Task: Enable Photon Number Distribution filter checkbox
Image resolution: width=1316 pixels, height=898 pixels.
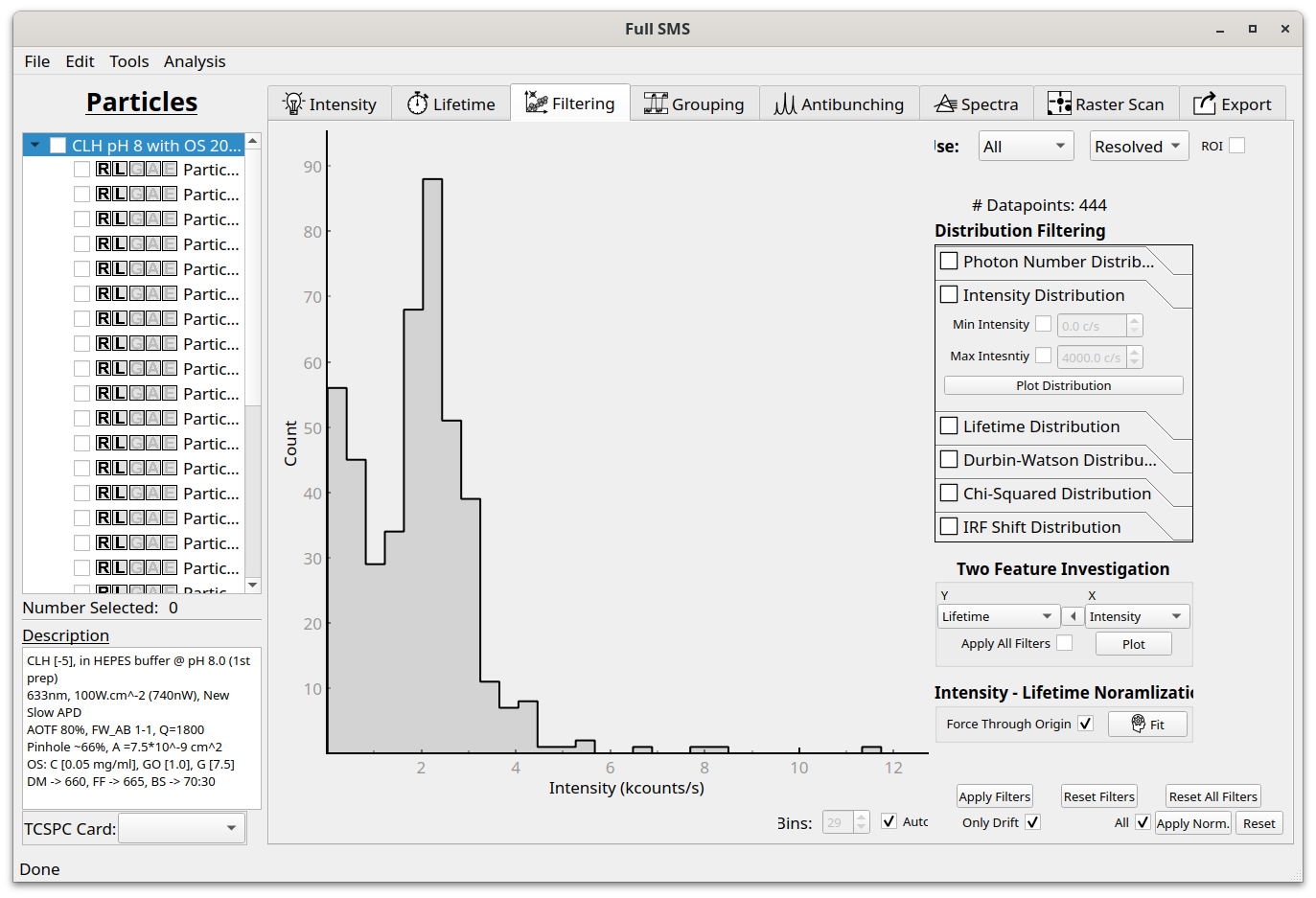Action: tap(949, 261)
